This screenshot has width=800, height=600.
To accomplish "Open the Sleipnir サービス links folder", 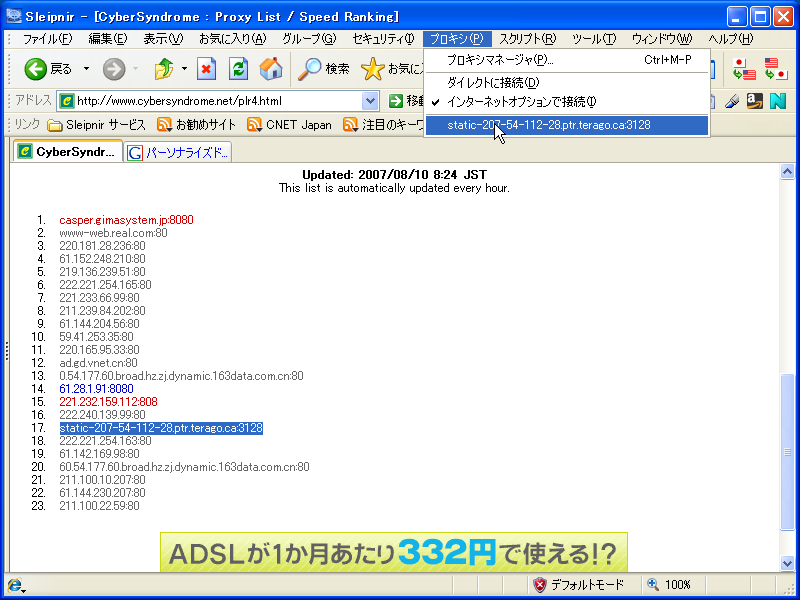I will [96, 125].
